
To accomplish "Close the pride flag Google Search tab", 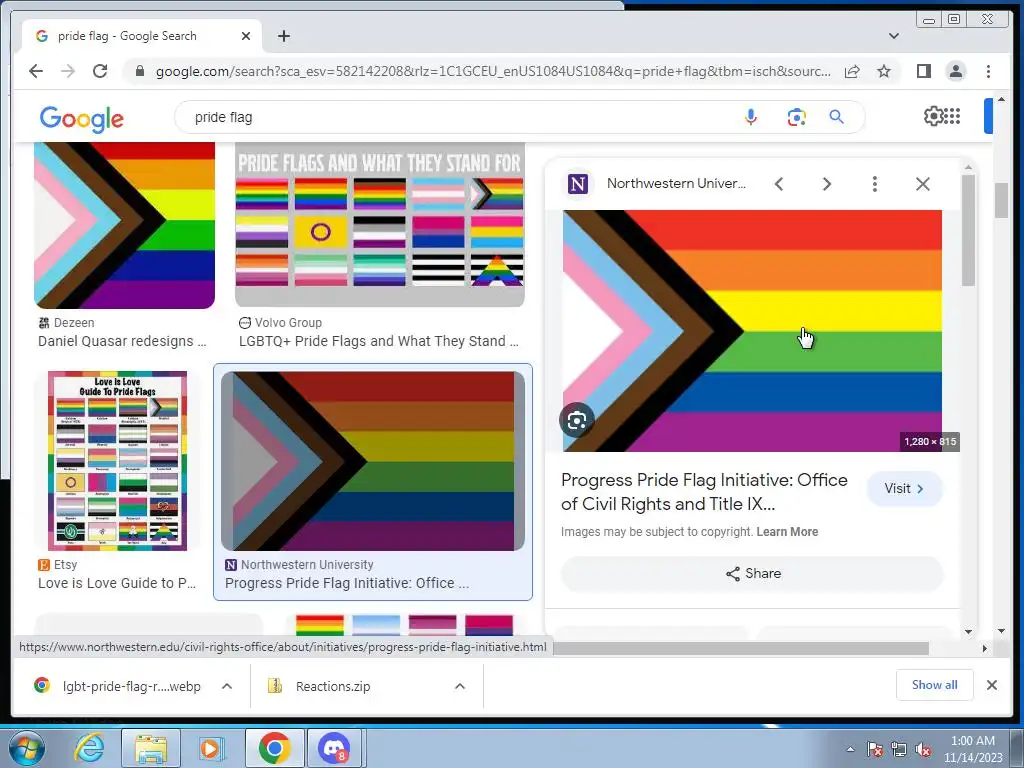I will coord(246,36).
